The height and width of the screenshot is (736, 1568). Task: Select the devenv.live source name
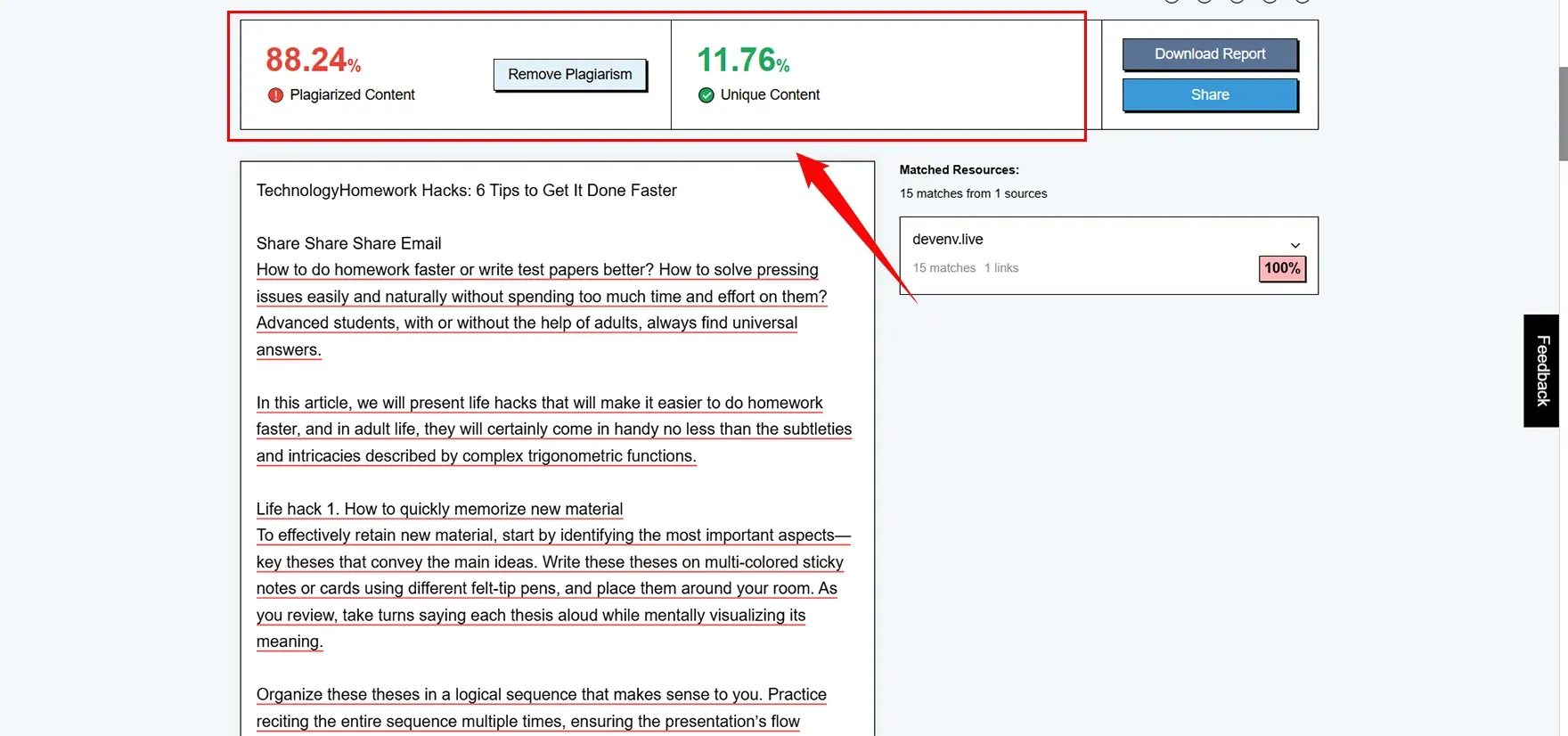[x=948, y=240]
